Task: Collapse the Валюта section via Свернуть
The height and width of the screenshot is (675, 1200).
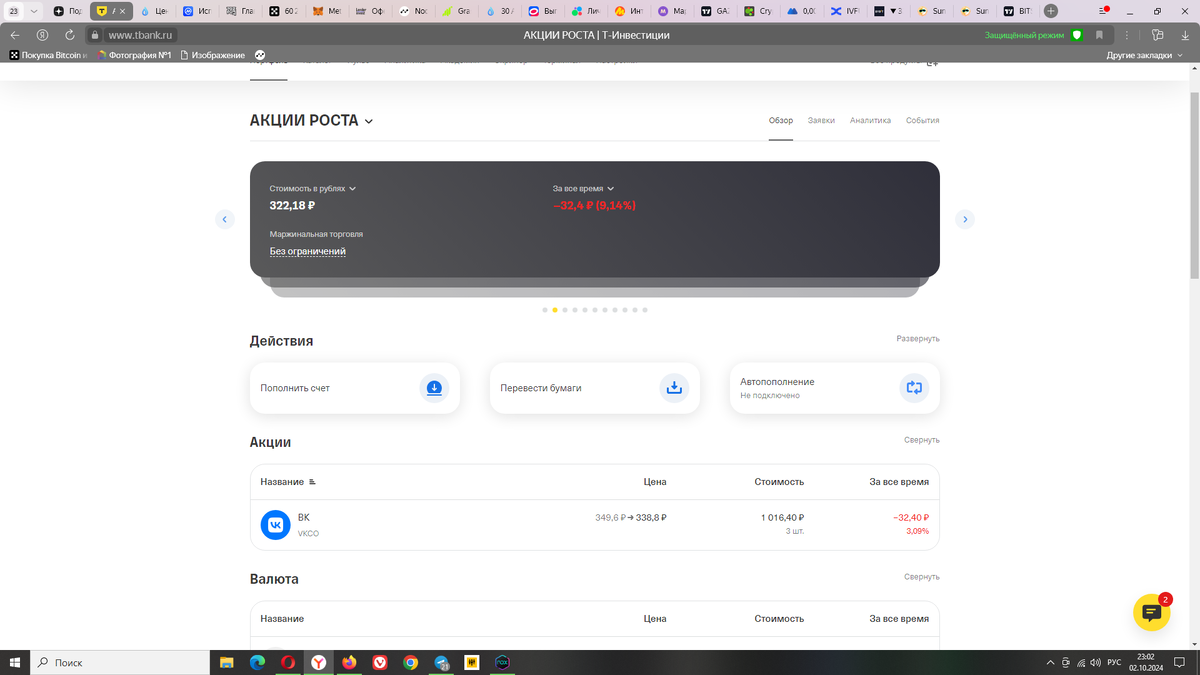Action: point(922,577)
